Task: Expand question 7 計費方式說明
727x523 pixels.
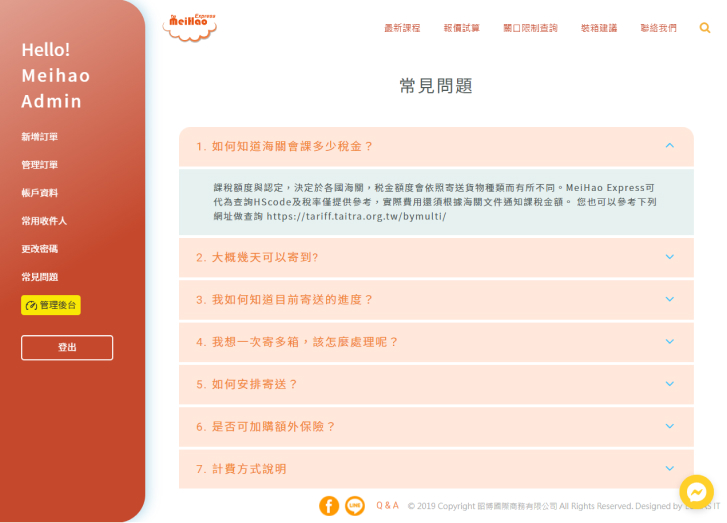Action: [436, 469]
